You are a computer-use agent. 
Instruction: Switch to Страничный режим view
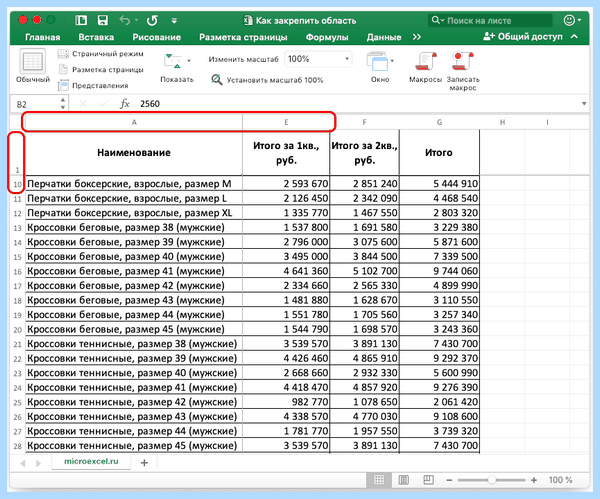[x=101, y=54]
